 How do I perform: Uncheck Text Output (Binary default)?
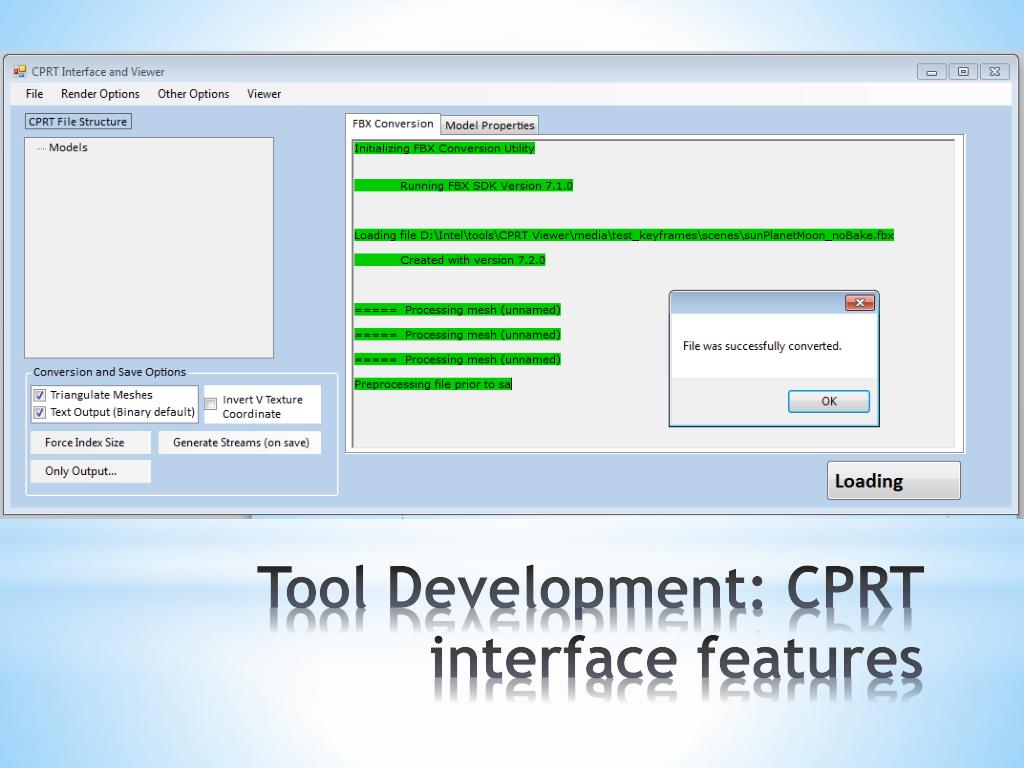(x=40, y=412)
